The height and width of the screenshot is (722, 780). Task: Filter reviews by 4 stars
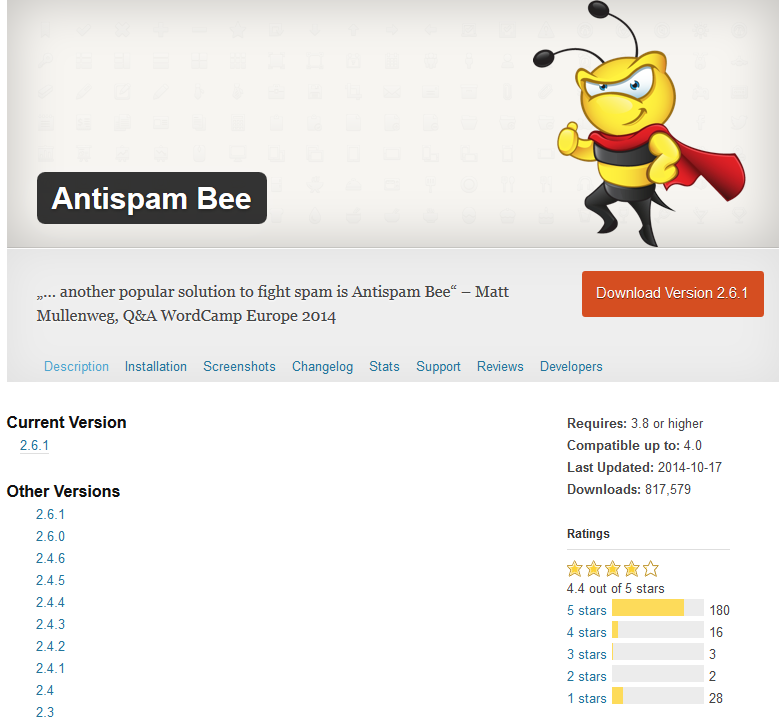click(586, 632)
